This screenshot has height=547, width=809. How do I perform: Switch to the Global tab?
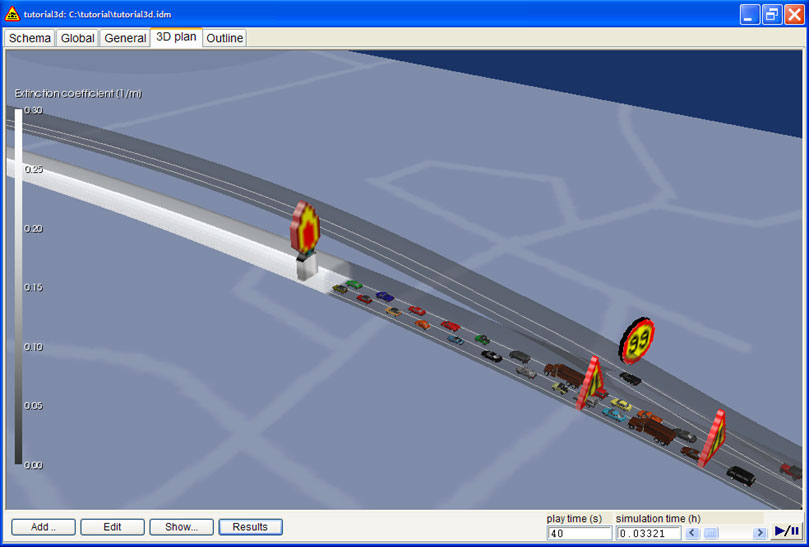[x=77, y=38]
